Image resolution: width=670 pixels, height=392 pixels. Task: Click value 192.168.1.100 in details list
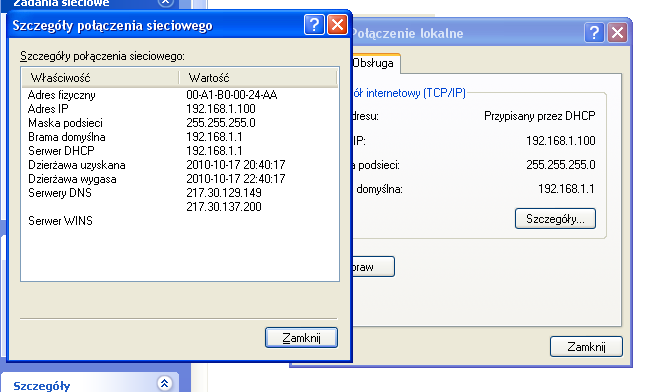click(x=221, y=109)
